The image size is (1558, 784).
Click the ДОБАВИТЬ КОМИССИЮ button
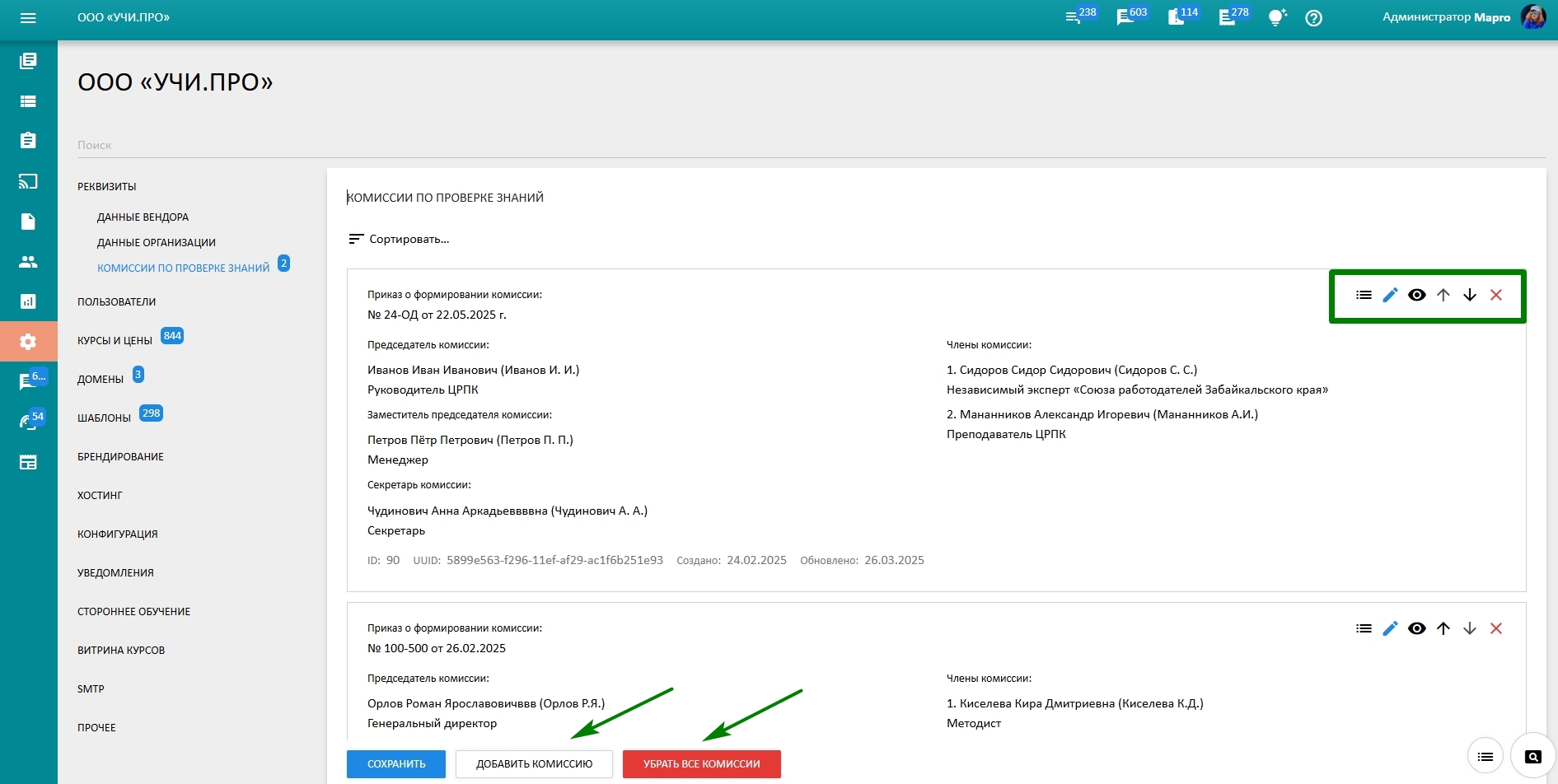point(534,764)
